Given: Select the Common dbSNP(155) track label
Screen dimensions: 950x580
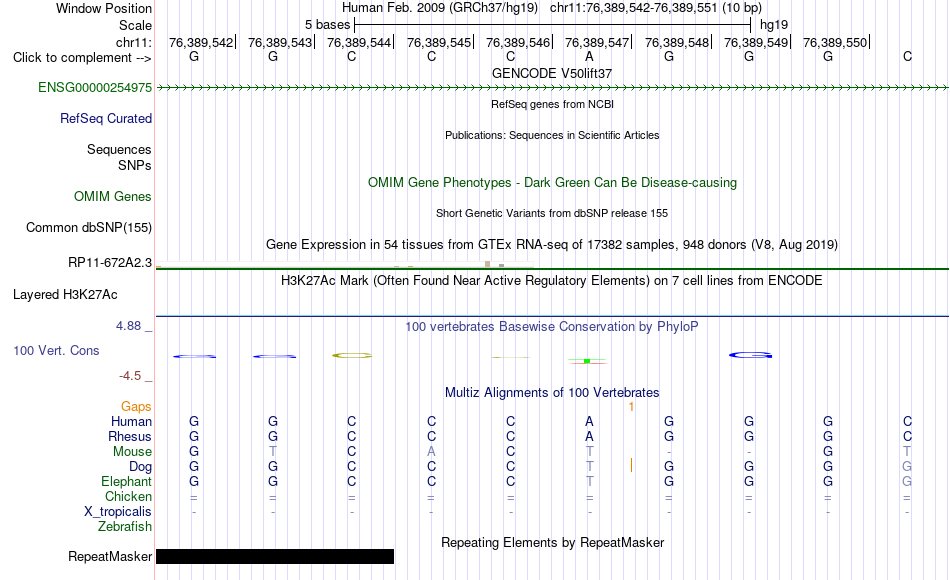Looking at the screenshot, I should click(88, 227).
